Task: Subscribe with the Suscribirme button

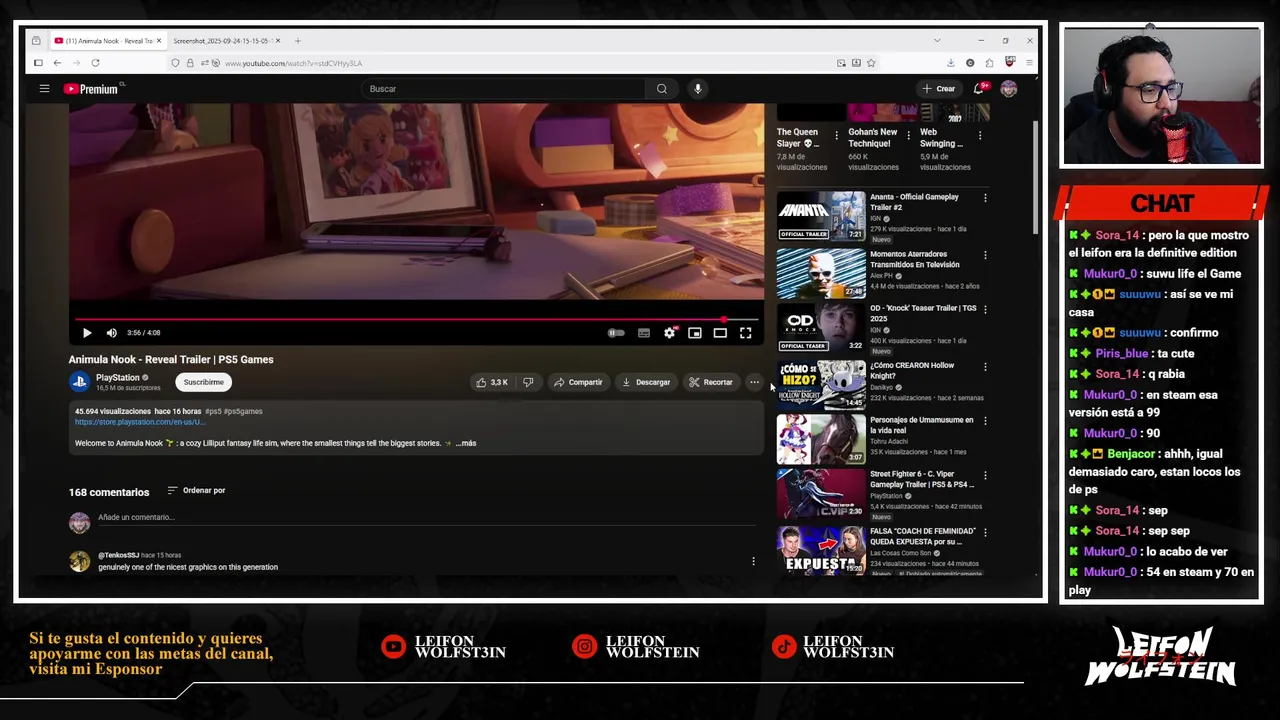Action: tap(203, 382)
